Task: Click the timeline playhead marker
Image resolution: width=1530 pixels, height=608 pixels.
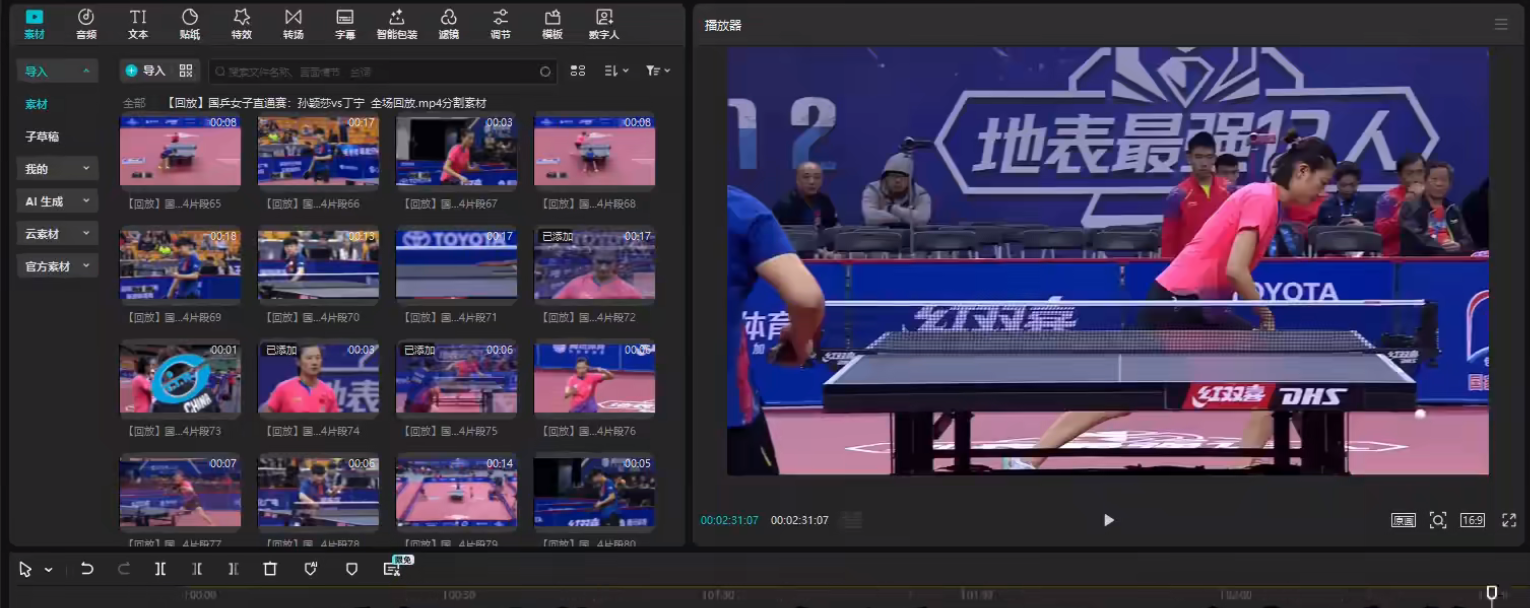Action: click(1491, 593)
